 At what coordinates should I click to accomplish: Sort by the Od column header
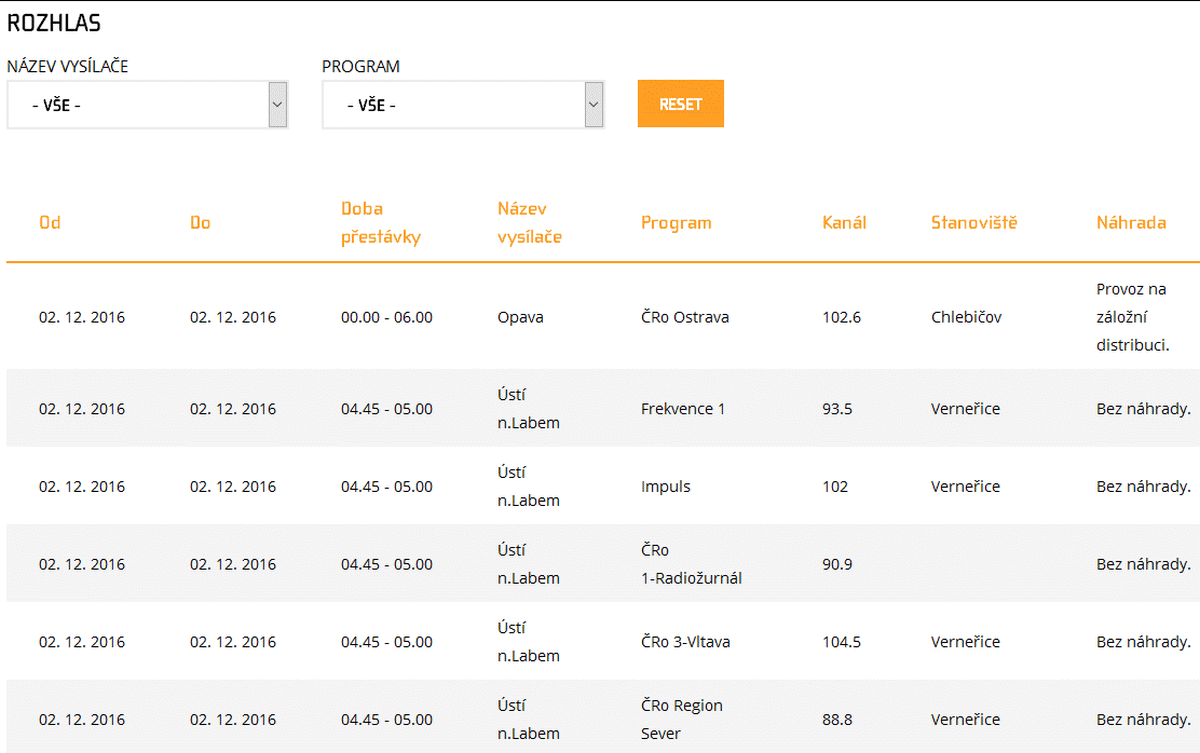(50, 223)
